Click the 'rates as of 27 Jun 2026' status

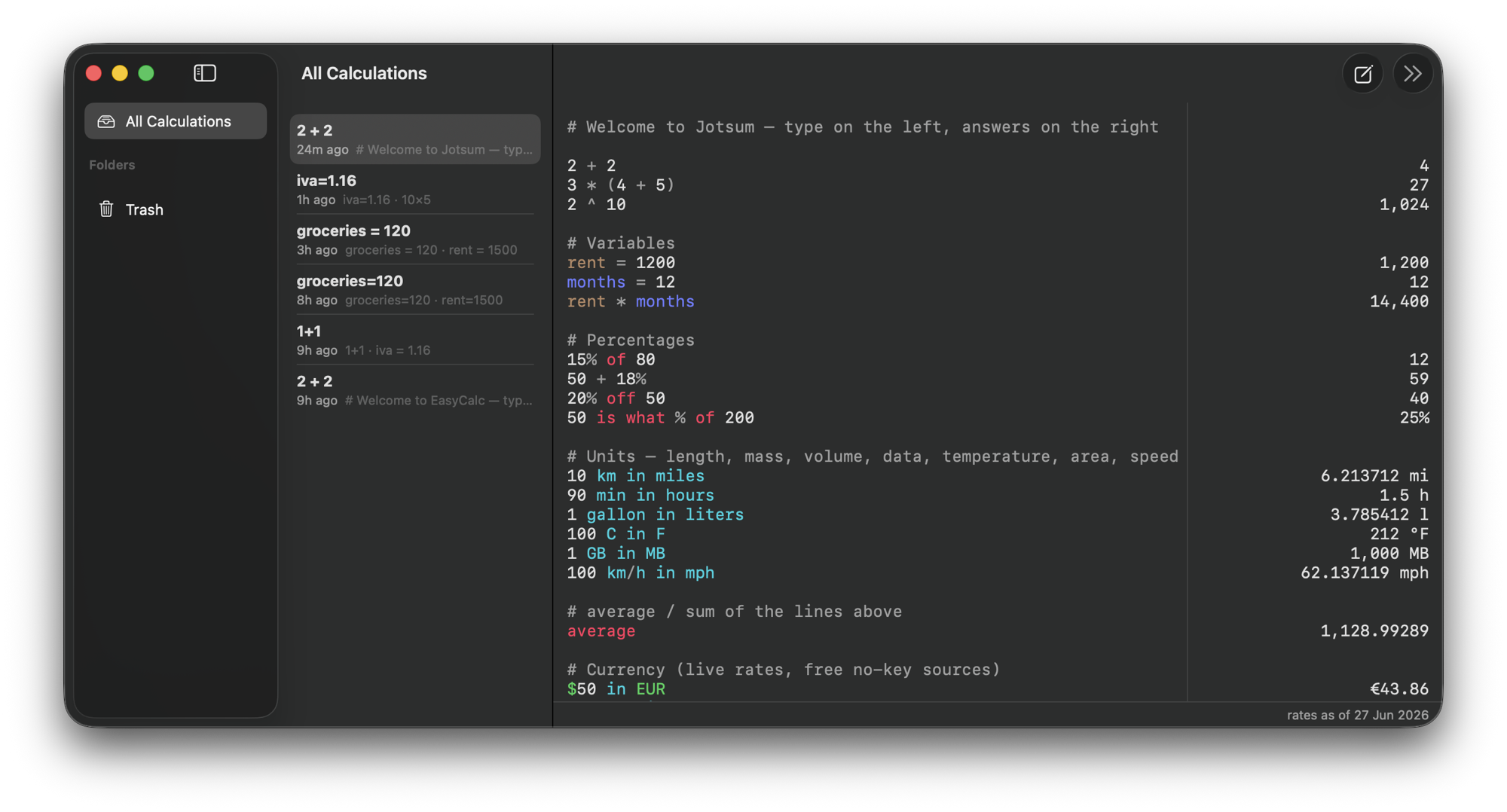[1358, 715]
